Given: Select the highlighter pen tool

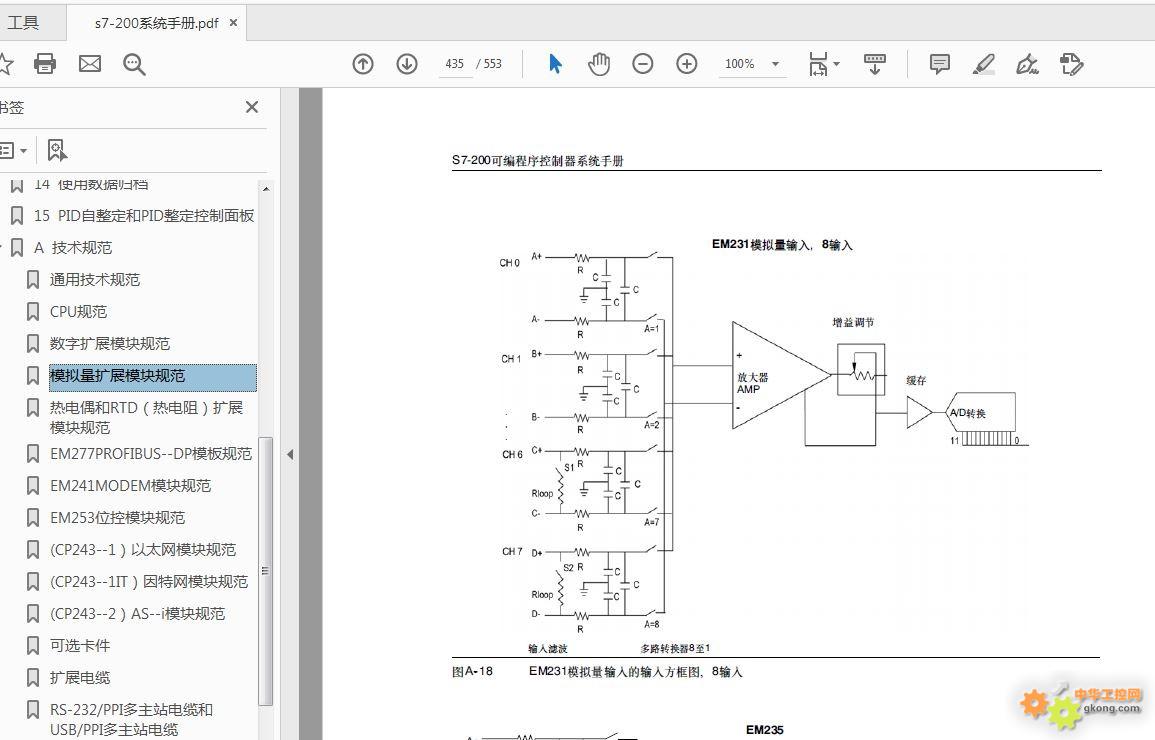Looking at the screenshot, I should coord(983,64).
